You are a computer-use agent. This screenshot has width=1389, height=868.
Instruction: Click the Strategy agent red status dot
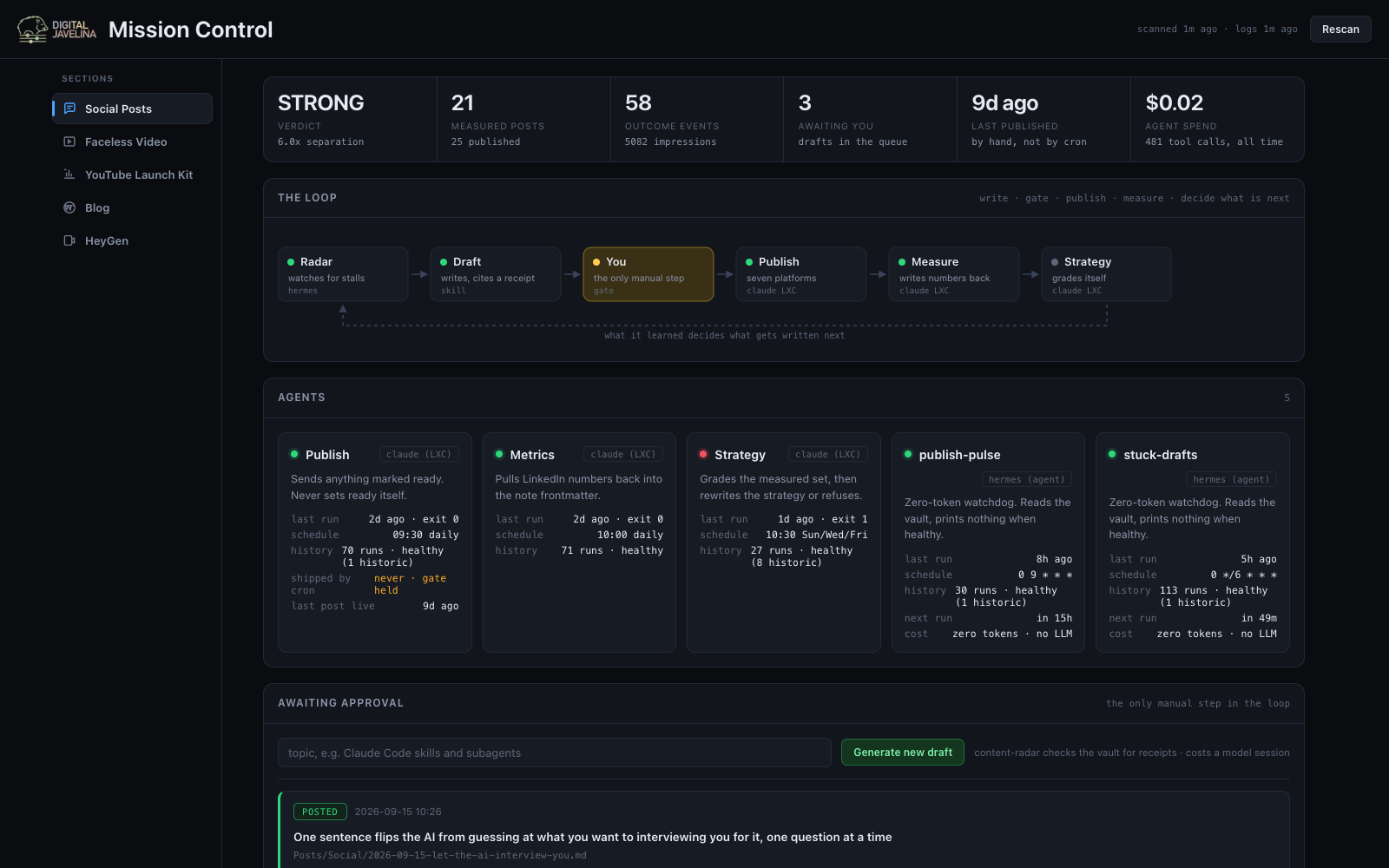(x=703, y=454)
